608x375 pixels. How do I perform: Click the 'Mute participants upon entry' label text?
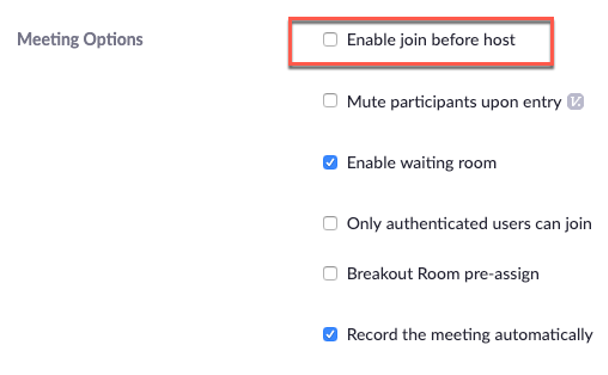[454, 102]
